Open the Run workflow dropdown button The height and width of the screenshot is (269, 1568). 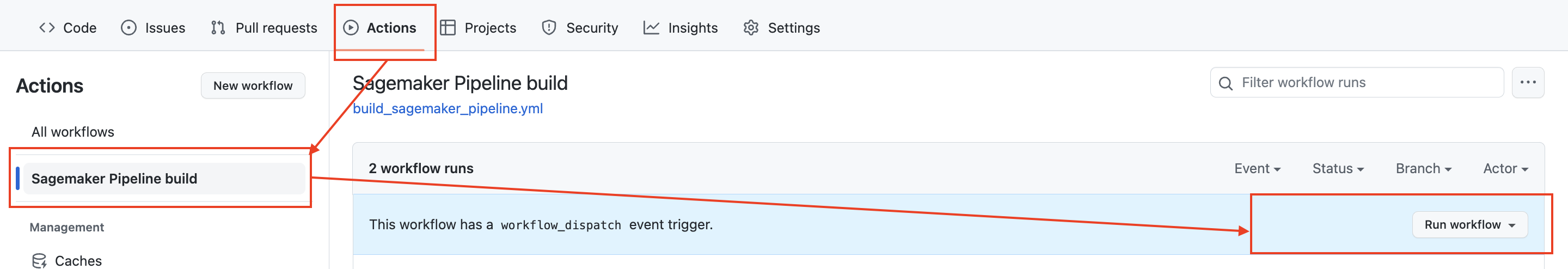tap(1469, 224)
